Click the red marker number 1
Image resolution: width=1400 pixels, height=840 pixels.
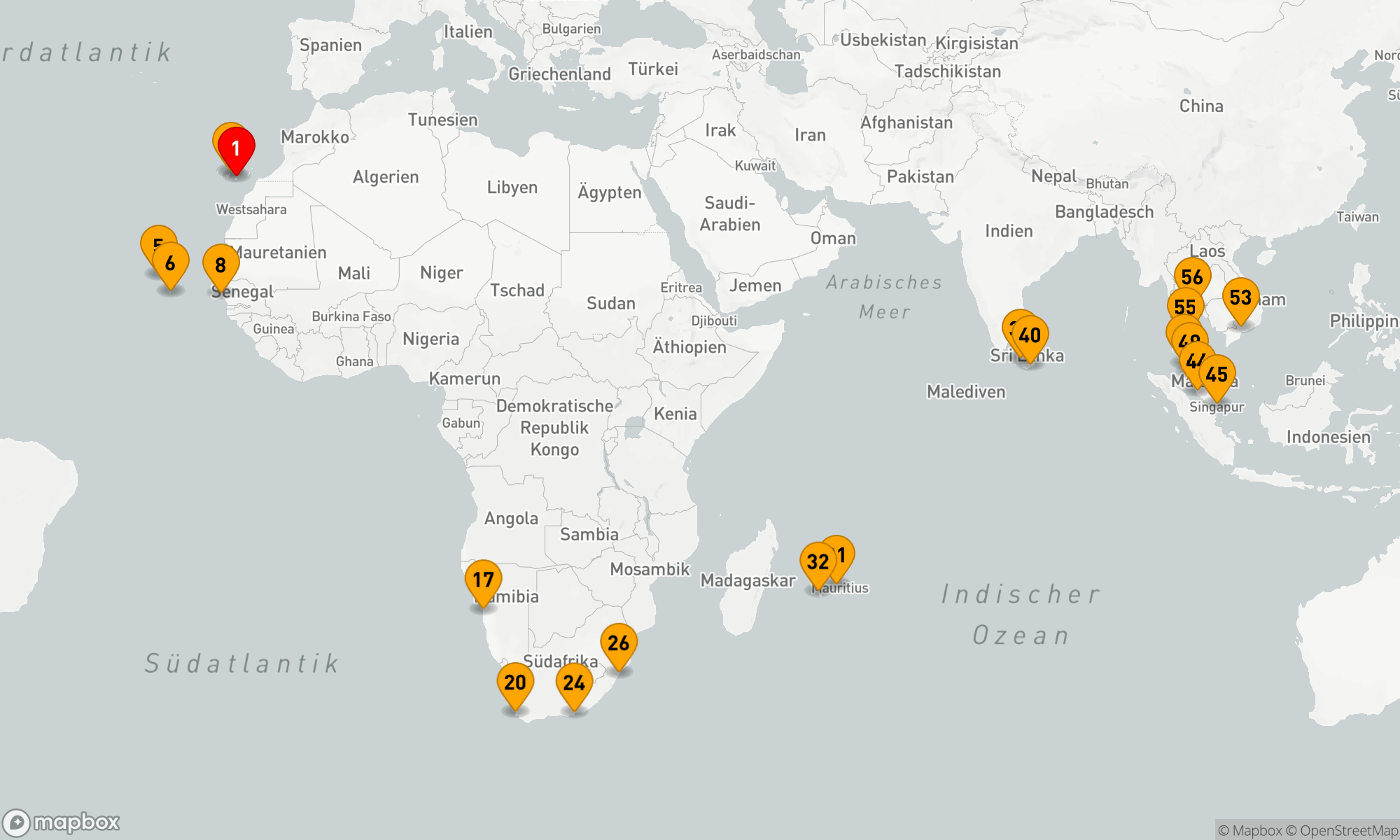point(236,148)
